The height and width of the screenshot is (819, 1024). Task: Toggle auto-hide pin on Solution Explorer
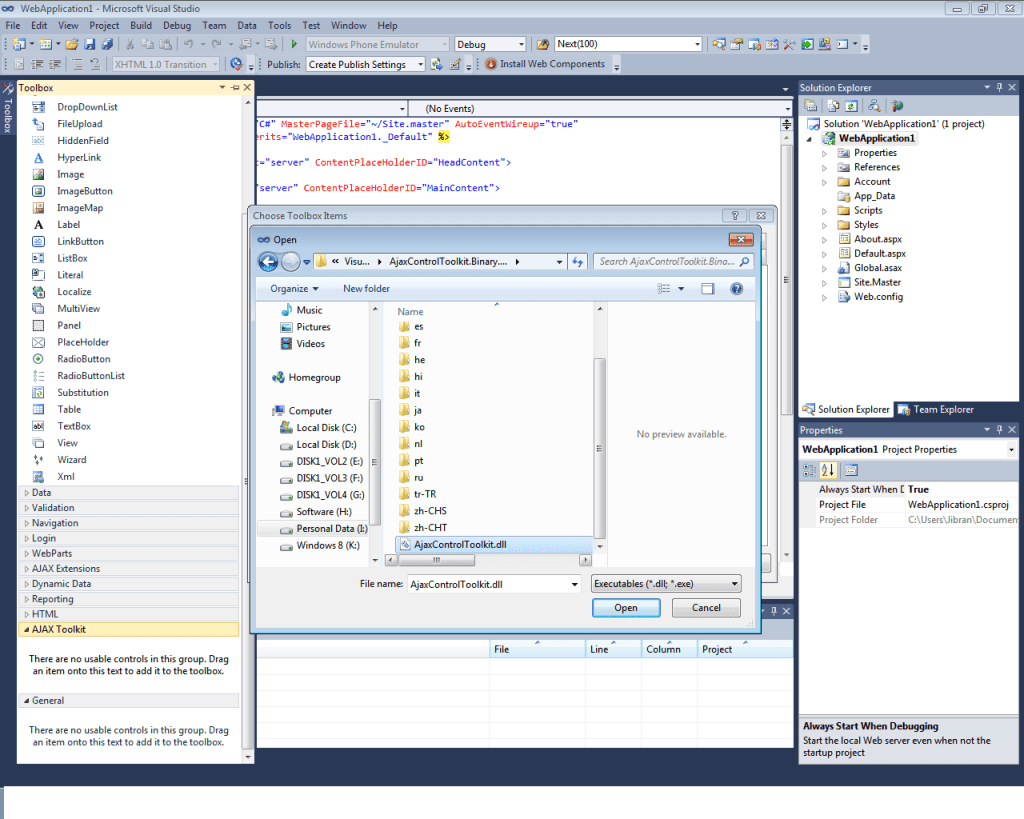tap(999, 87)
